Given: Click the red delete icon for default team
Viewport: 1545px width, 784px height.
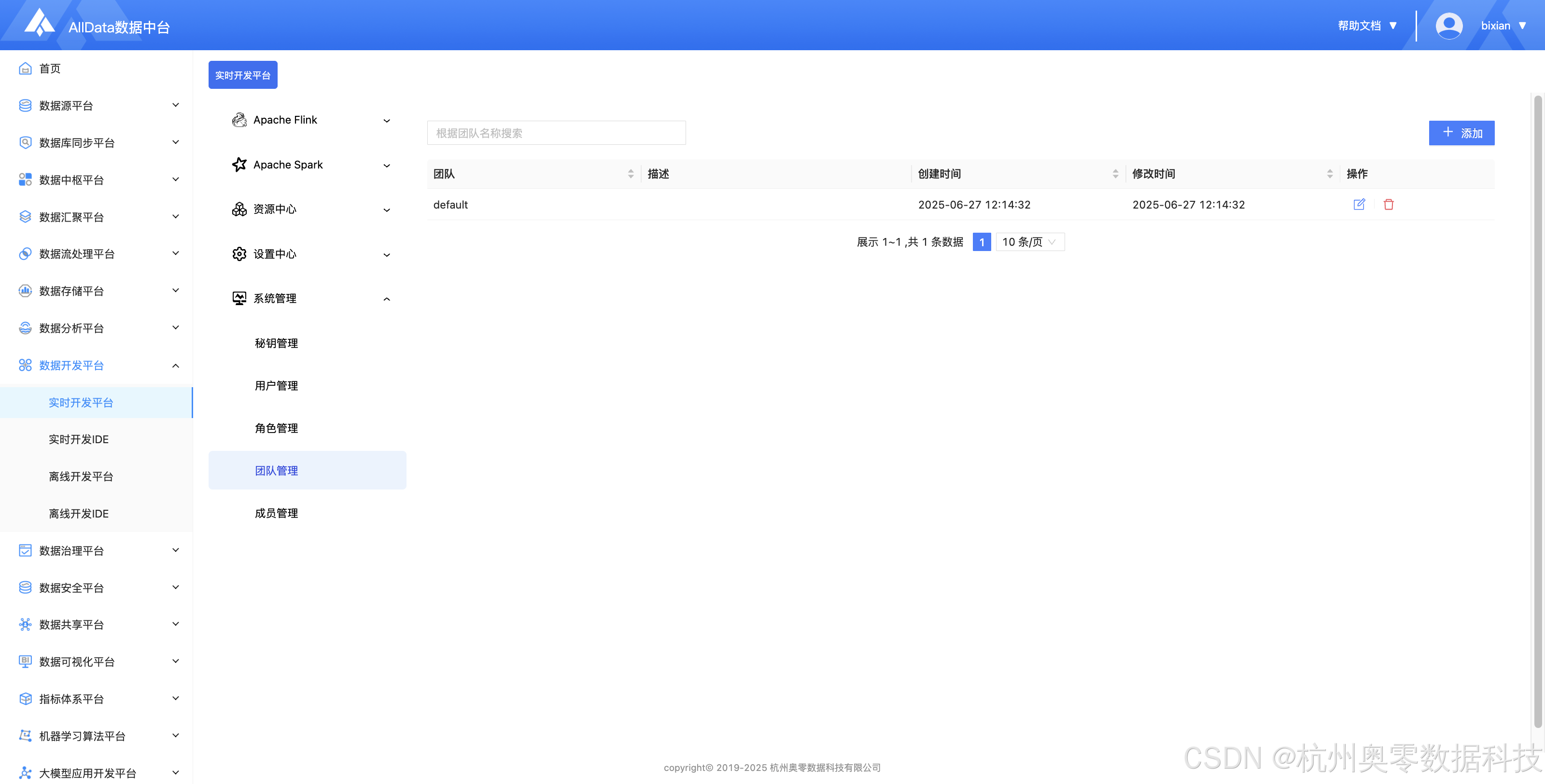Looking at the screenshot, I should (1389, 205).
